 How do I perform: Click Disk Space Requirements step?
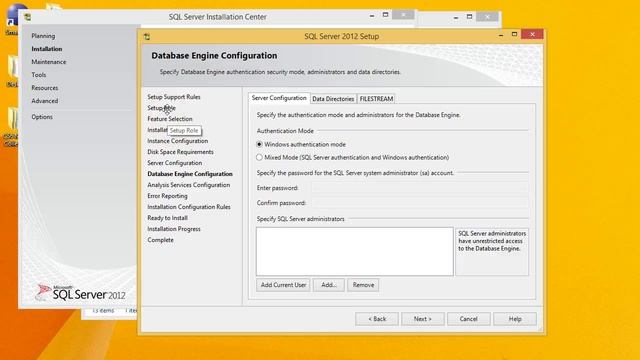(x=180, y=152)
